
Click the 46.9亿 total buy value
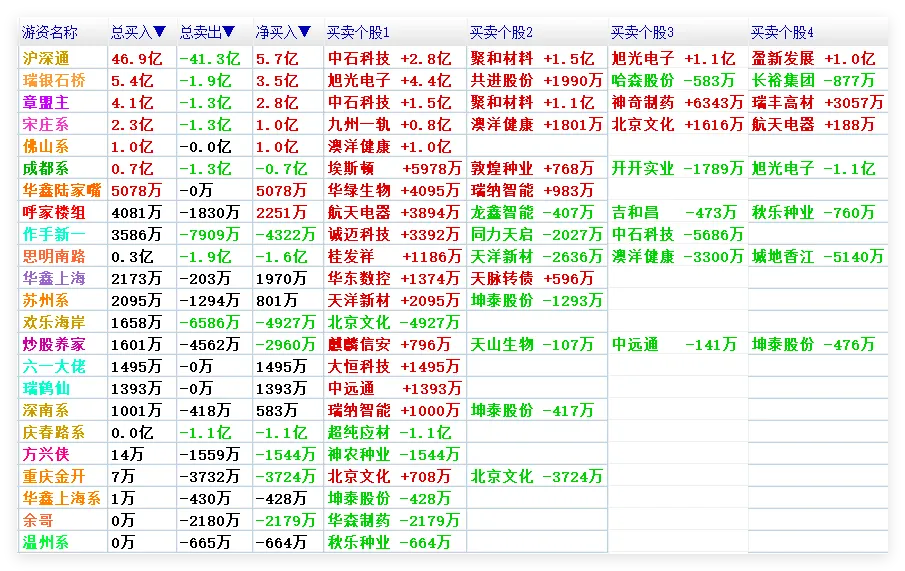point(137,58)
